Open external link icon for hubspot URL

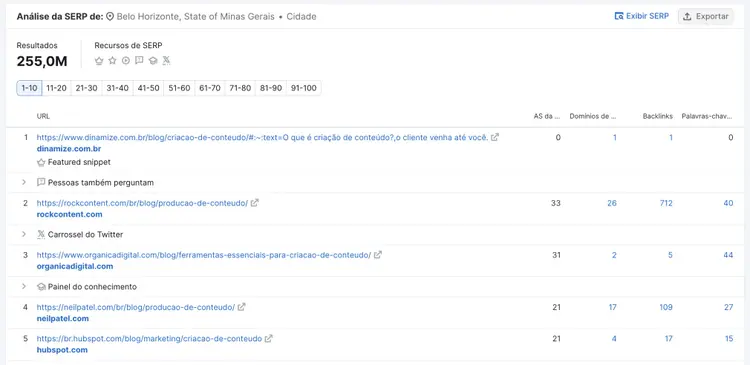pyautogui.click(x=269, y=338)
